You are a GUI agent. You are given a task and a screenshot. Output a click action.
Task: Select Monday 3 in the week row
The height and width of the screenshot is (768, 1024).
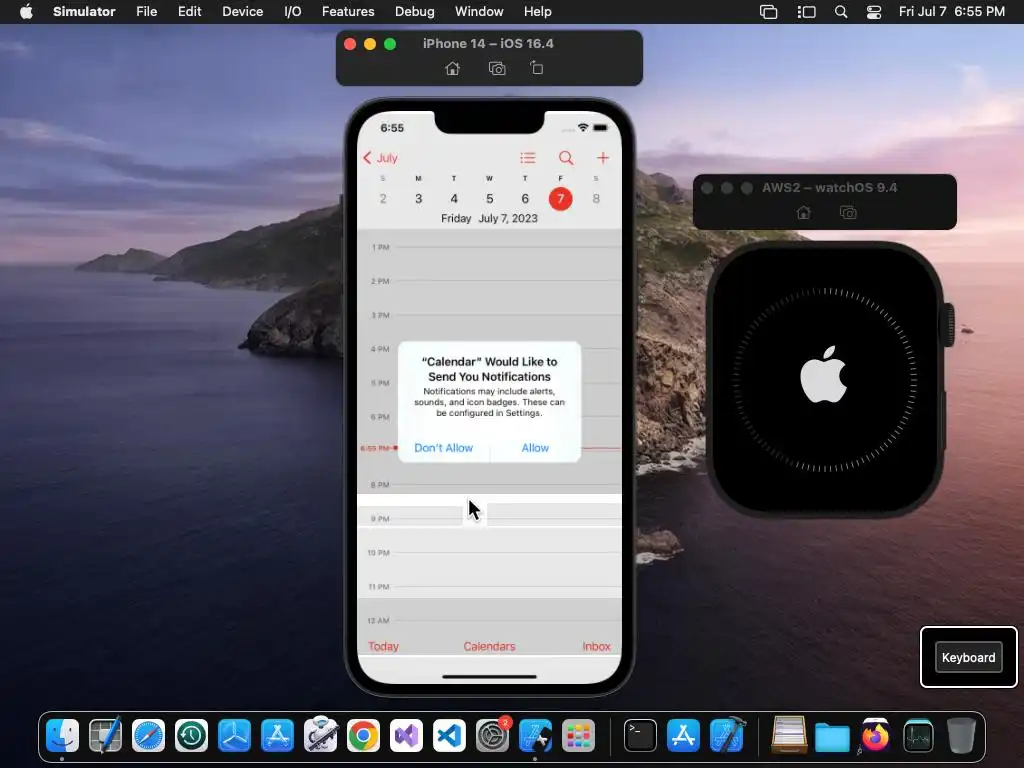pyautogui.click(x=419, y=199)
